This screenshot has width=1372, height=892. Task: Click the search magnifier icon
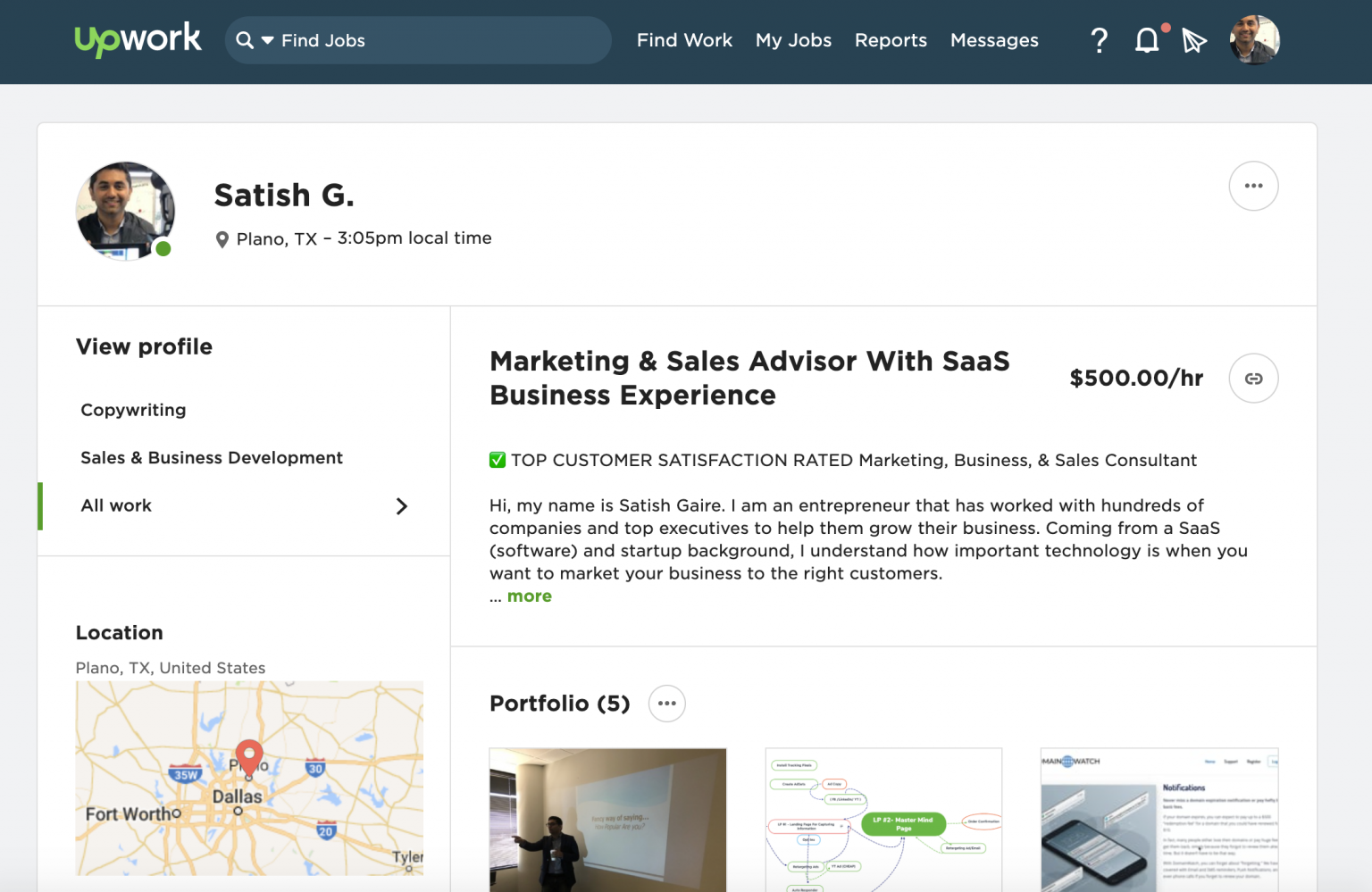tap(244, 40)
